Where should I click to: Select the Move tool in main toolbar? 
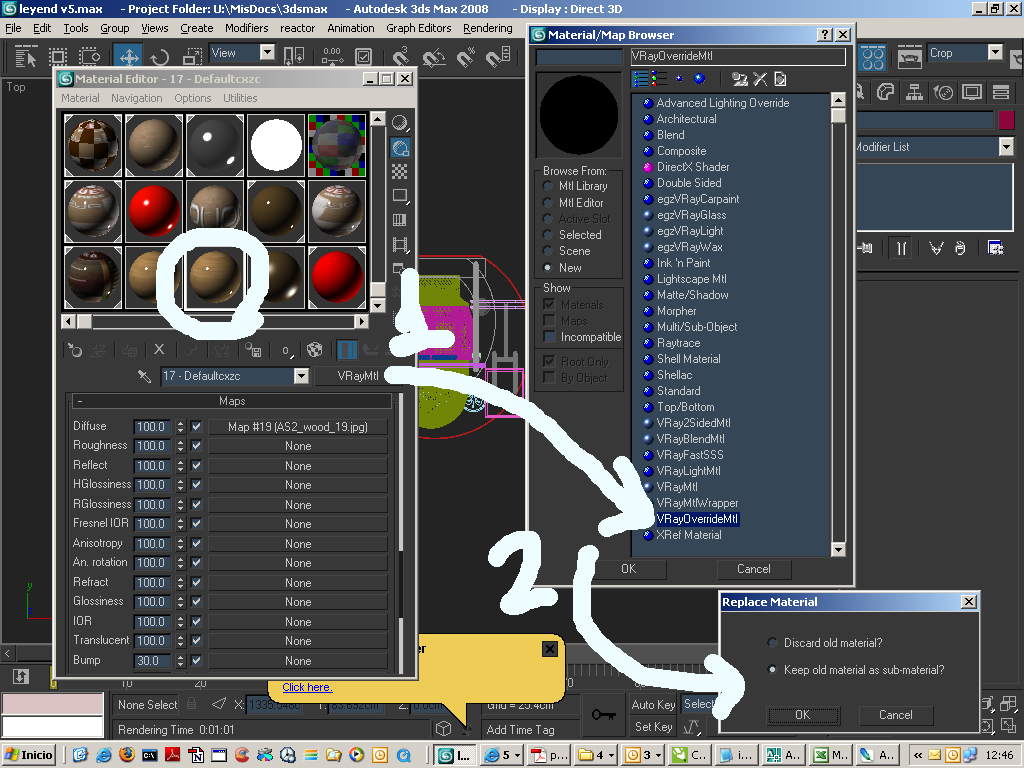pos(129,56)
